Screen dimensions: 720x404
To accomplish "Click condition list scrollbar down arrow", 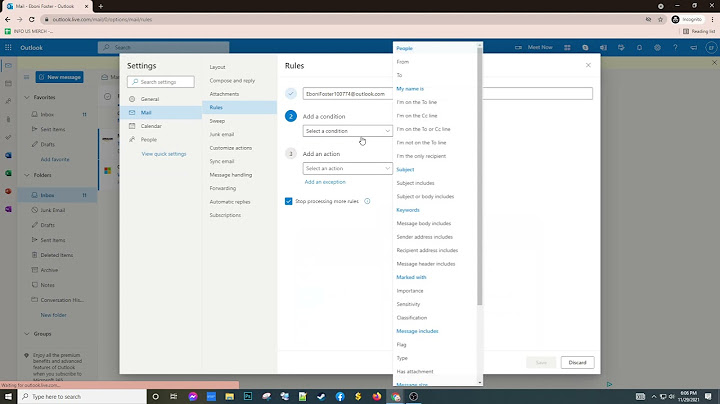I will click(480, 382).
